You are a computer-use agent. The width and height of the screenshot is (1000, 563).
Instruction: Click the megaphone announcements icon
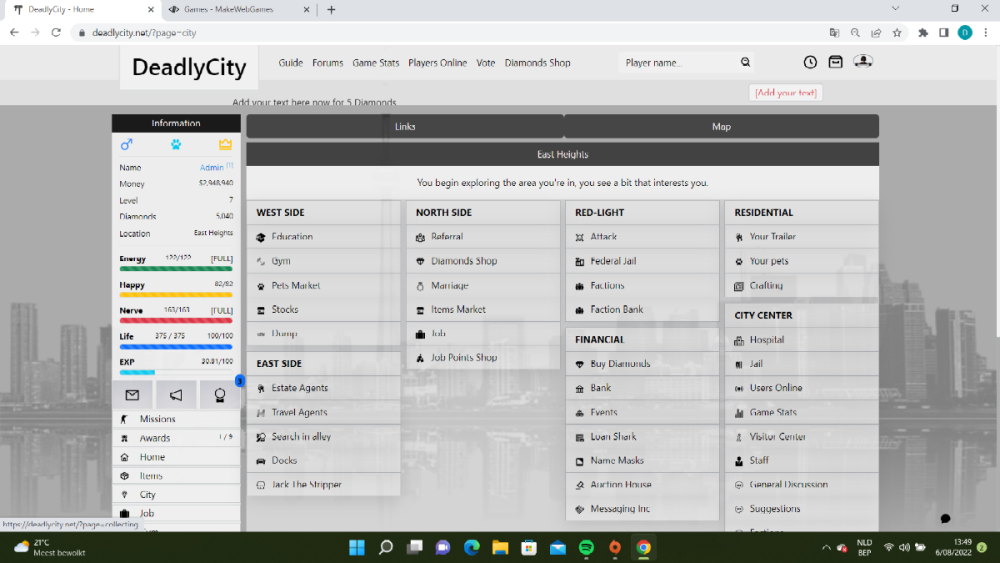point(176,394)
